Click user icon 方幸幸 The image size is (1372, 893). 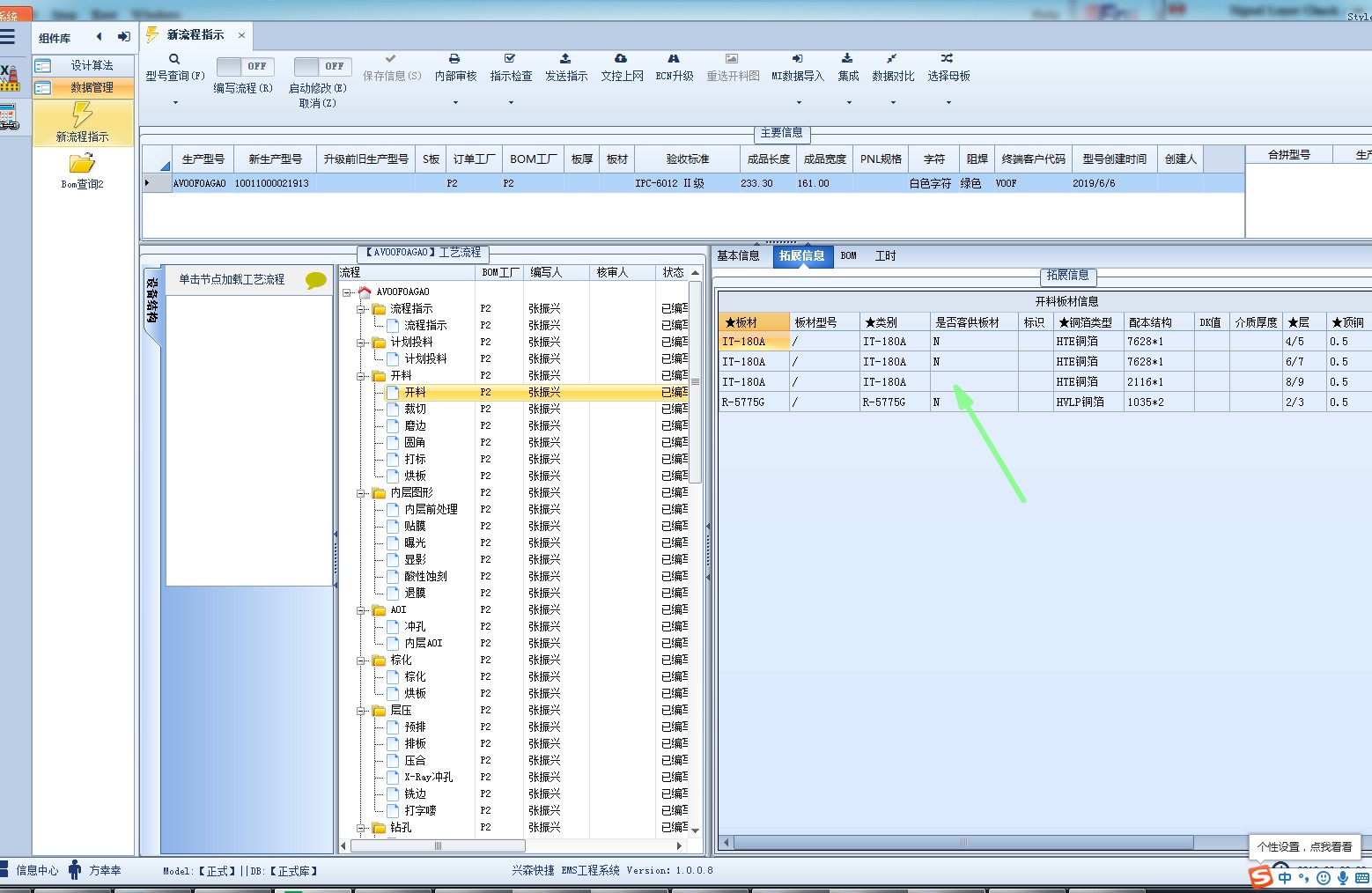coord(76,870)
